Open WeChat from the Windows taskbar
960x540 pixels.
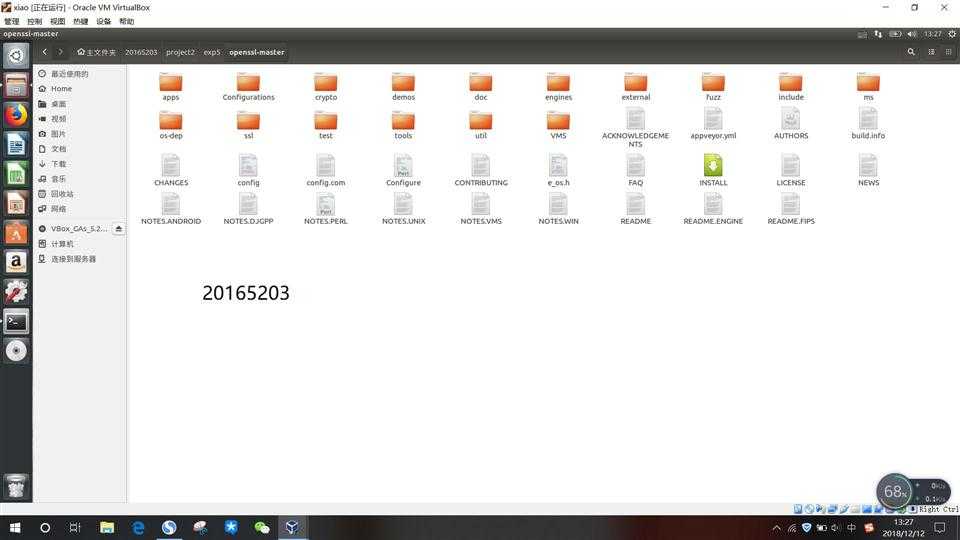pos(261,527)
